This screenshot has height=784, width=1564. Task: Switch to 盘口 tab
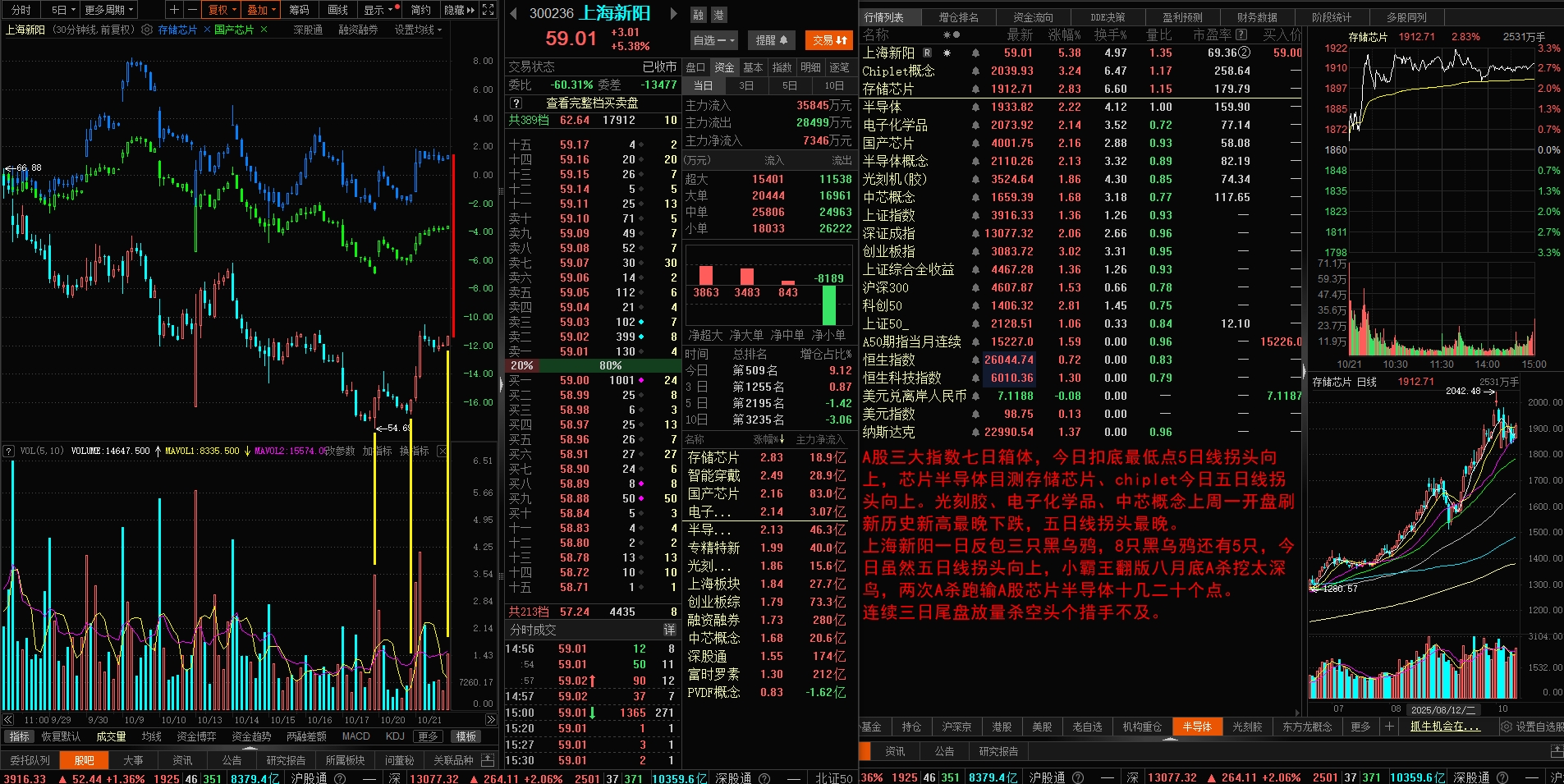click(x=695, y=67)
